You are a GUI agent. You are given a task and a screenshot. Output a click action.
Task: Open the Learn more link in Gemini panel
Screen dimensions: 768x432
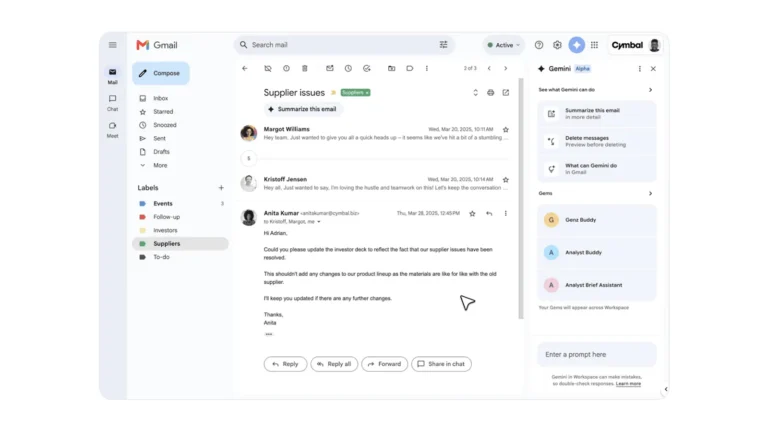pos(628,384)
